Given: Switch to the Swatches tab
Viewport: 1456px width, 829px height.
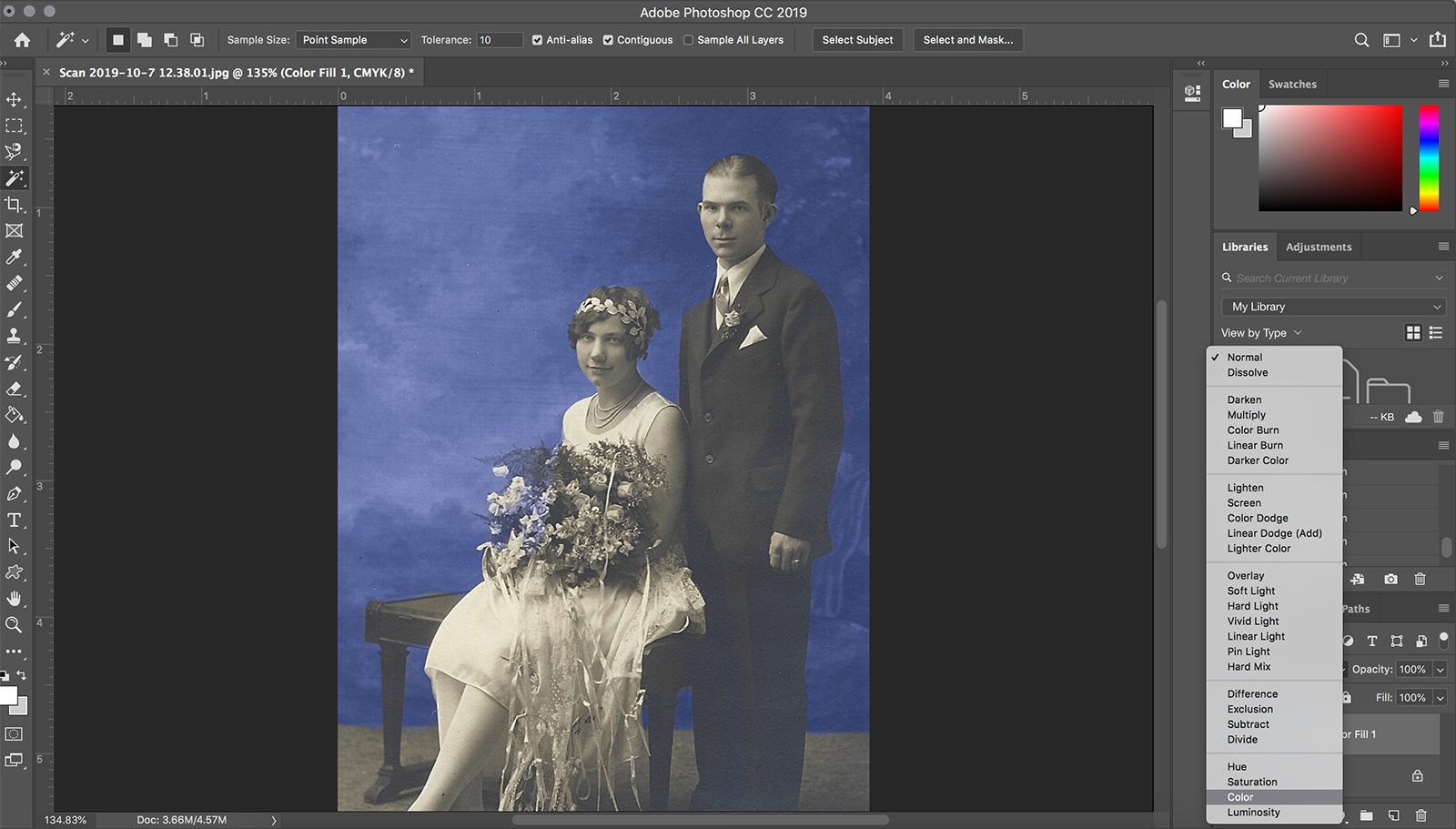Looking at the screenshot, I should click(x=1292, y=84).
